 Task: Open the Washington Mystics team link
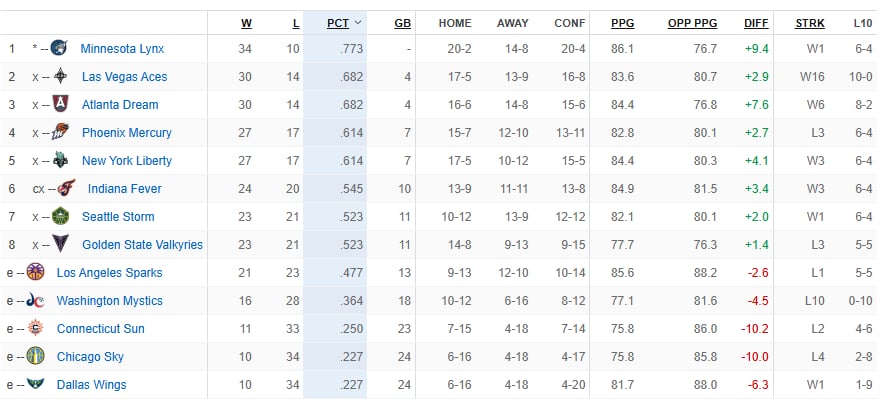click(x=109, y=301)
